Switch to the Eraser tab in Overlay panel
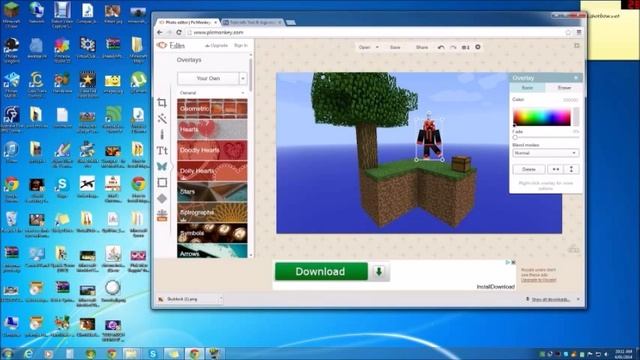Image resolution: width=640 pixels, height=360 pixels. coord(564,88)
